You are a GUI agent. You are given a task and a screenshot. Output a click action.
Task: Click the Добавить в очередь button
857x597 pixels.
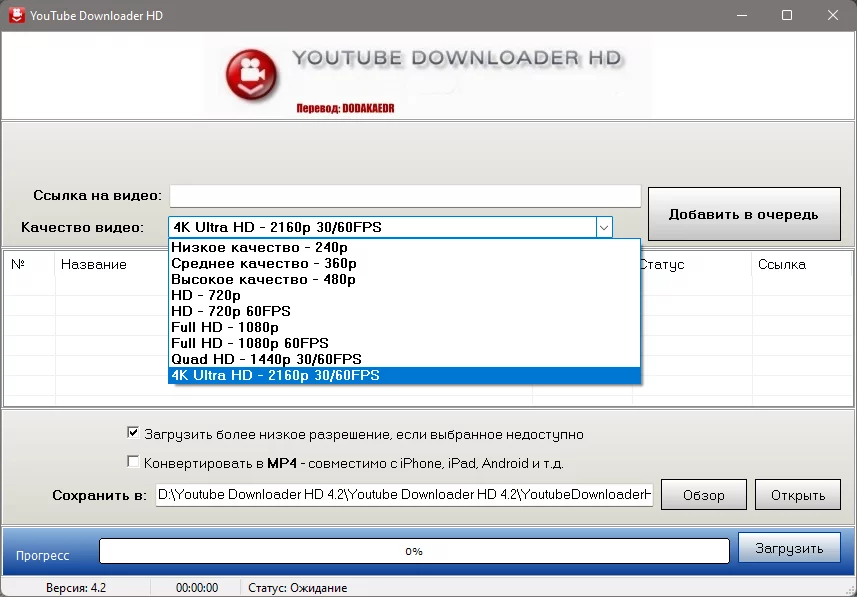[744, 214]
